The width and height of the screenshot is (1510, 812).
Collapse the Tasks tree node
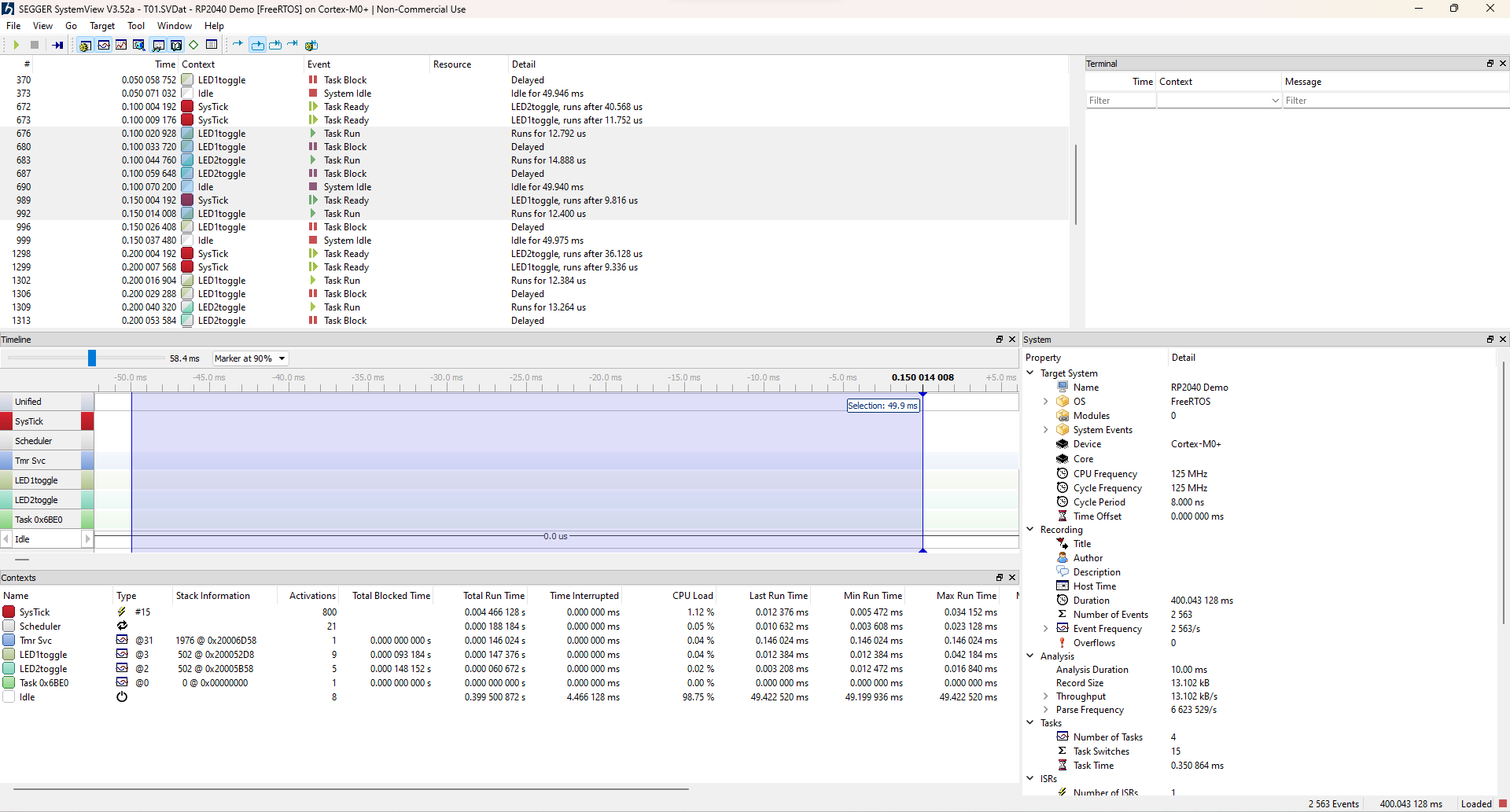[1030, 723]
